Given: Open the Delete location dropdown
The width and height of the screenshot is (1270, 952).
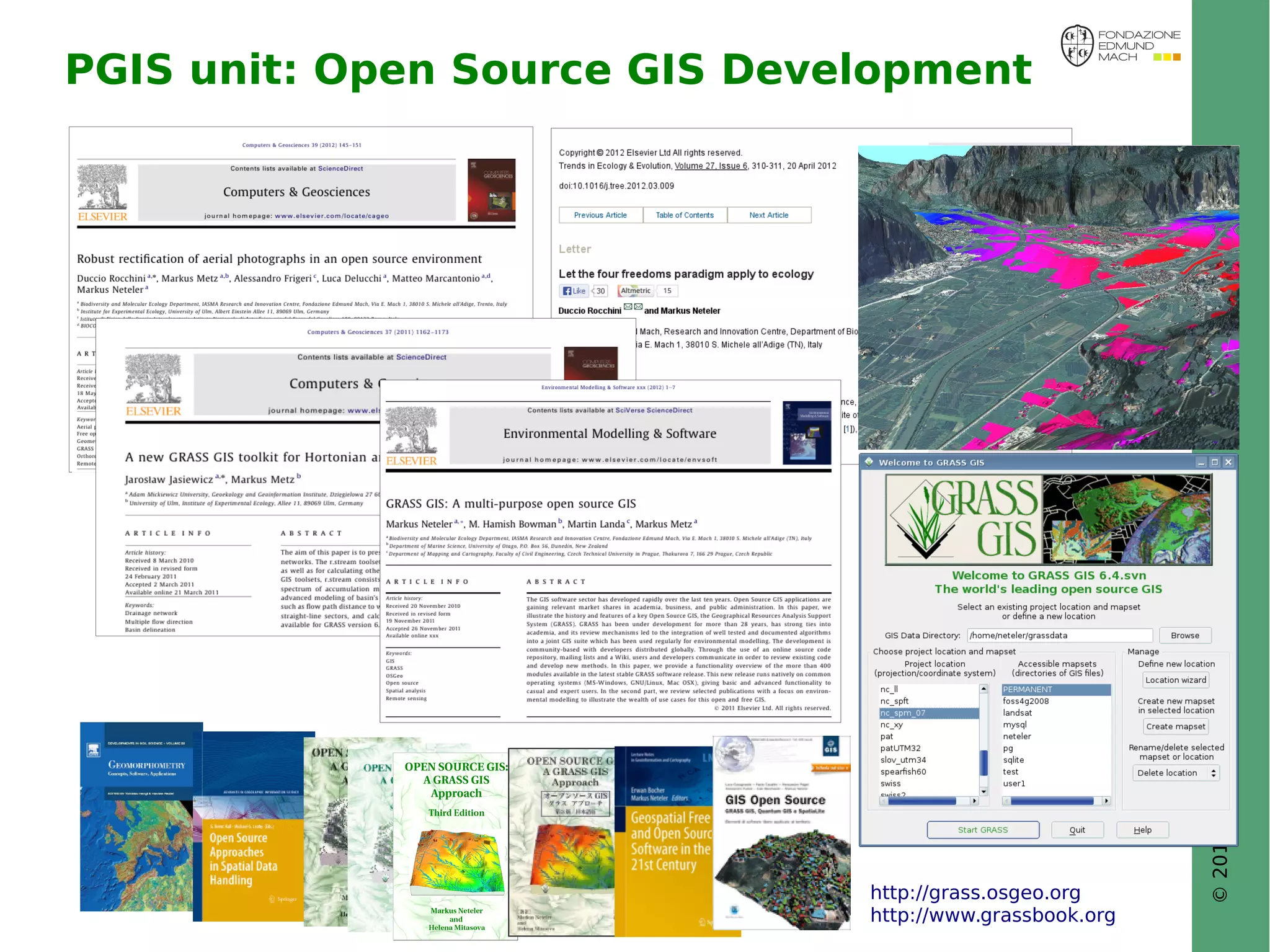Looking at the screenshot, I should coord(1176,773).
